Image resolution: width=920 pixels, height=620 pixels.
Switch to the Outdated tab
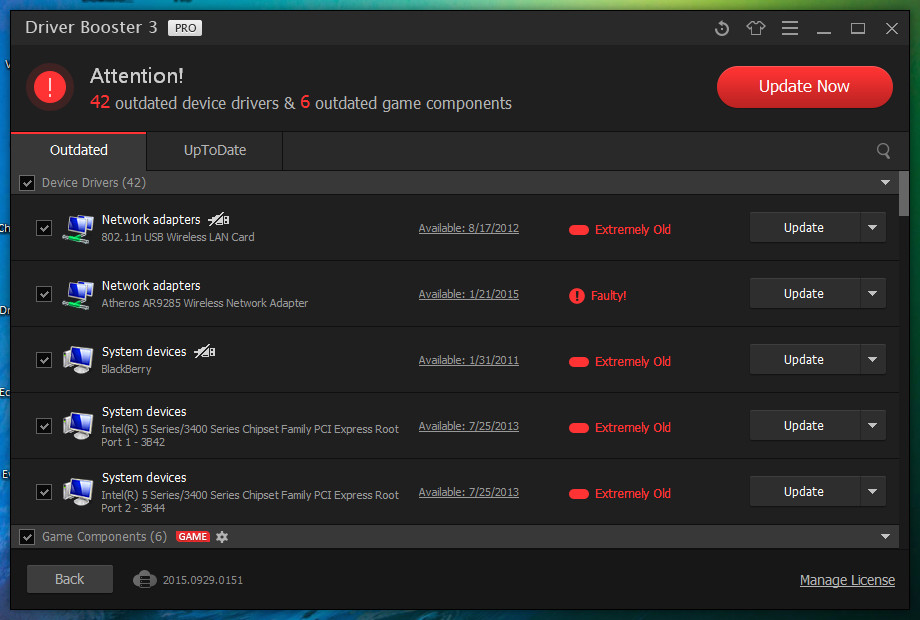pyautogui.click(x=79, y=151)
